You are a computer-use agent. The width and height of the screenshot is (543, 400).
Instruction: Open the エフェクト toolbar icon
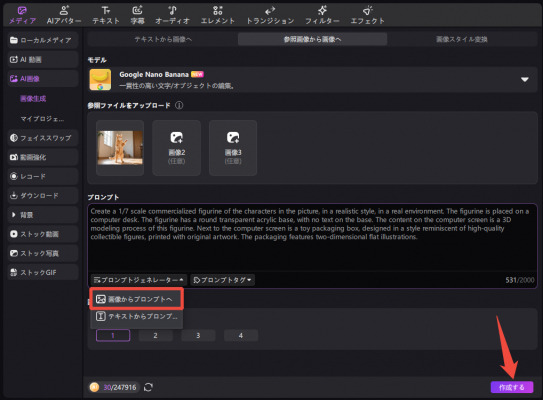click(367, 11)
